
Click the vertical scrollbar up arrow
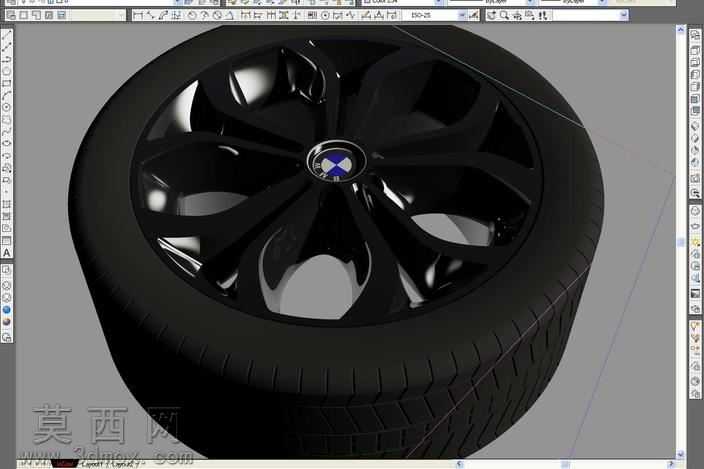point(681,30)
